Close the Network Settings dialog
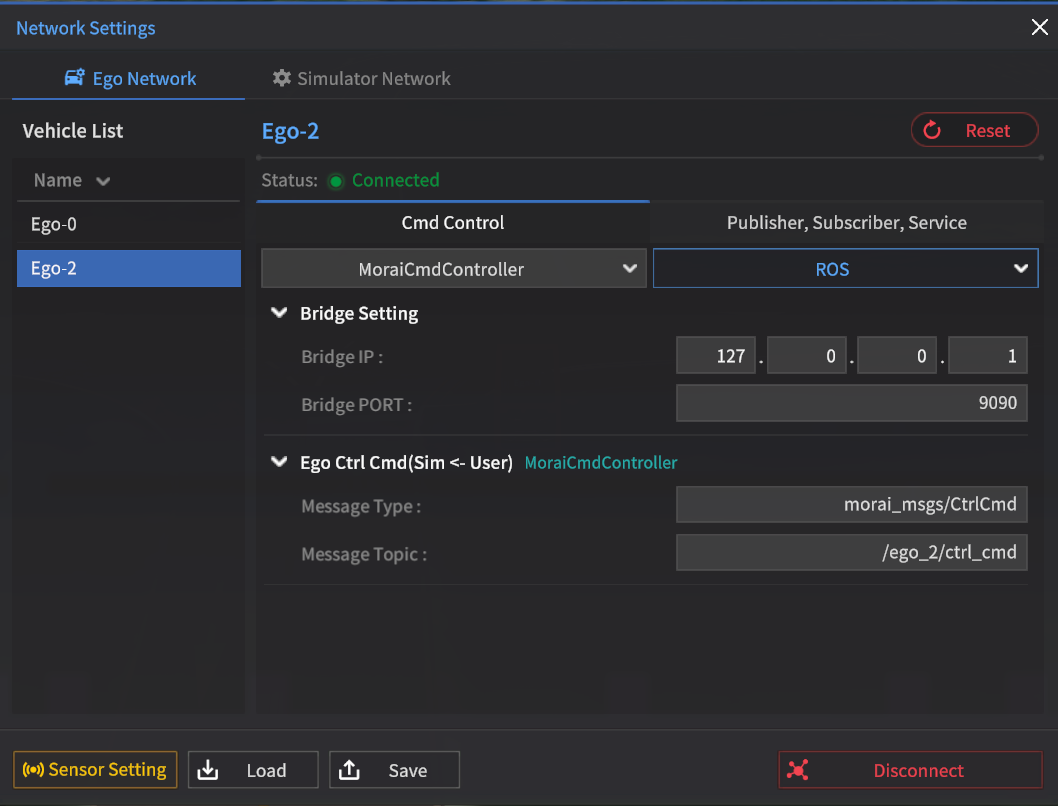 click(1039, 27)
